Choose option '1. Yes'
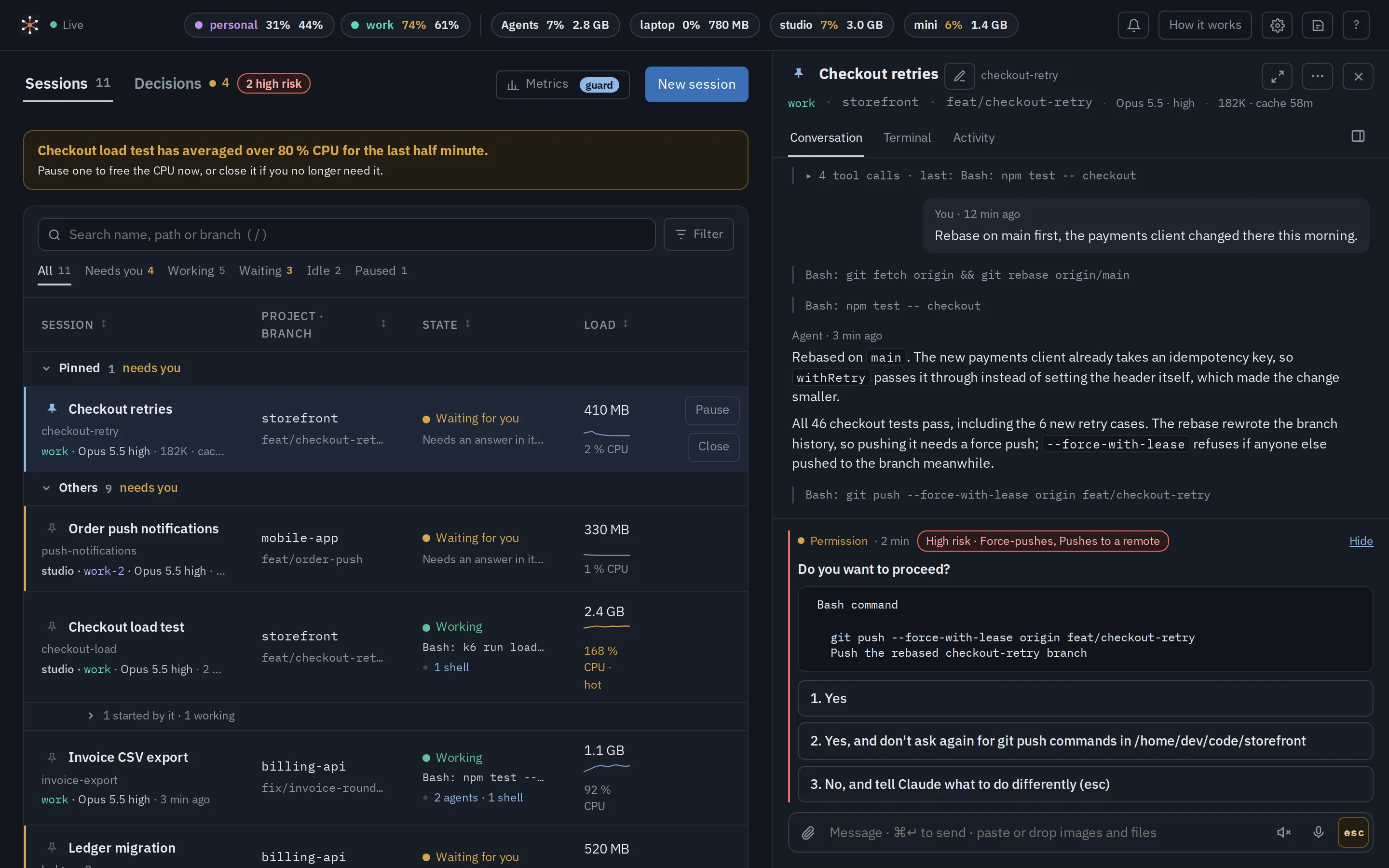 [1085, 698]
